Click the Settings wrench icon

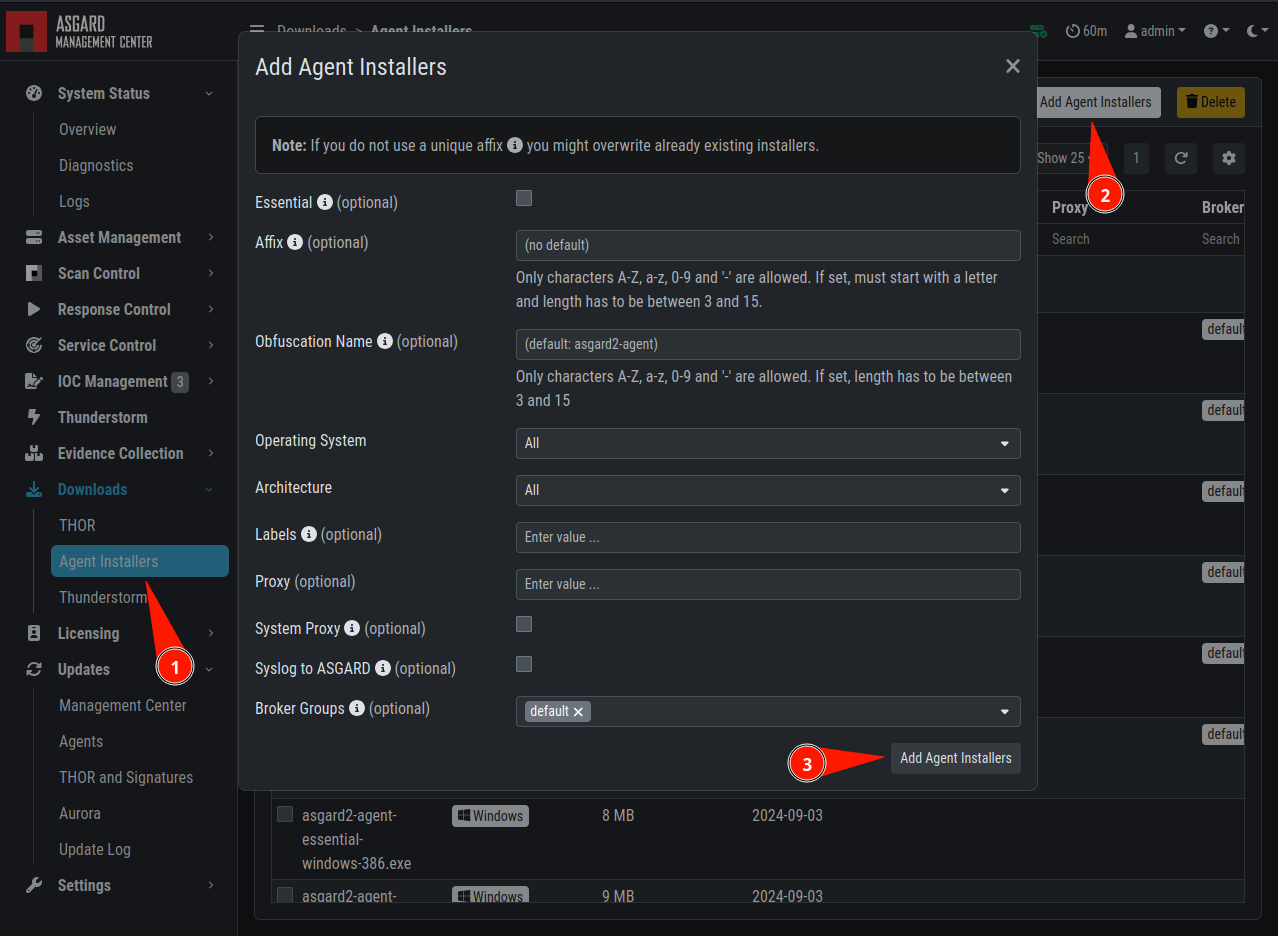click(x=34, y=885)
